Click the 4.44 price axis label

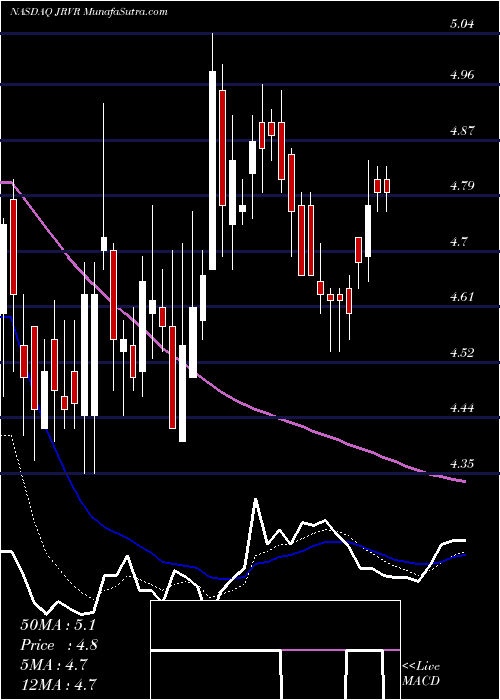[x=462, y=408]
